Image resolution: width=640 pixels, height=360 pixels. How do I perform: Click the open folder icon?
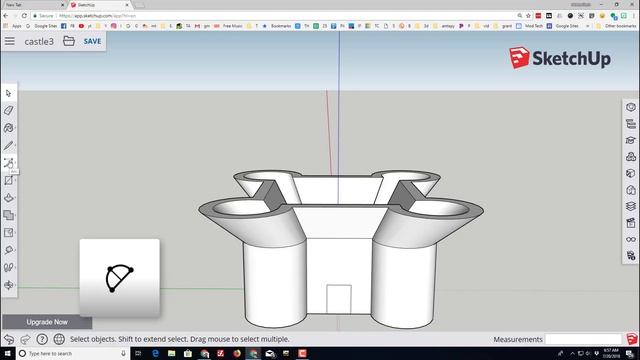pyautogui.click(x=69, y=41)
